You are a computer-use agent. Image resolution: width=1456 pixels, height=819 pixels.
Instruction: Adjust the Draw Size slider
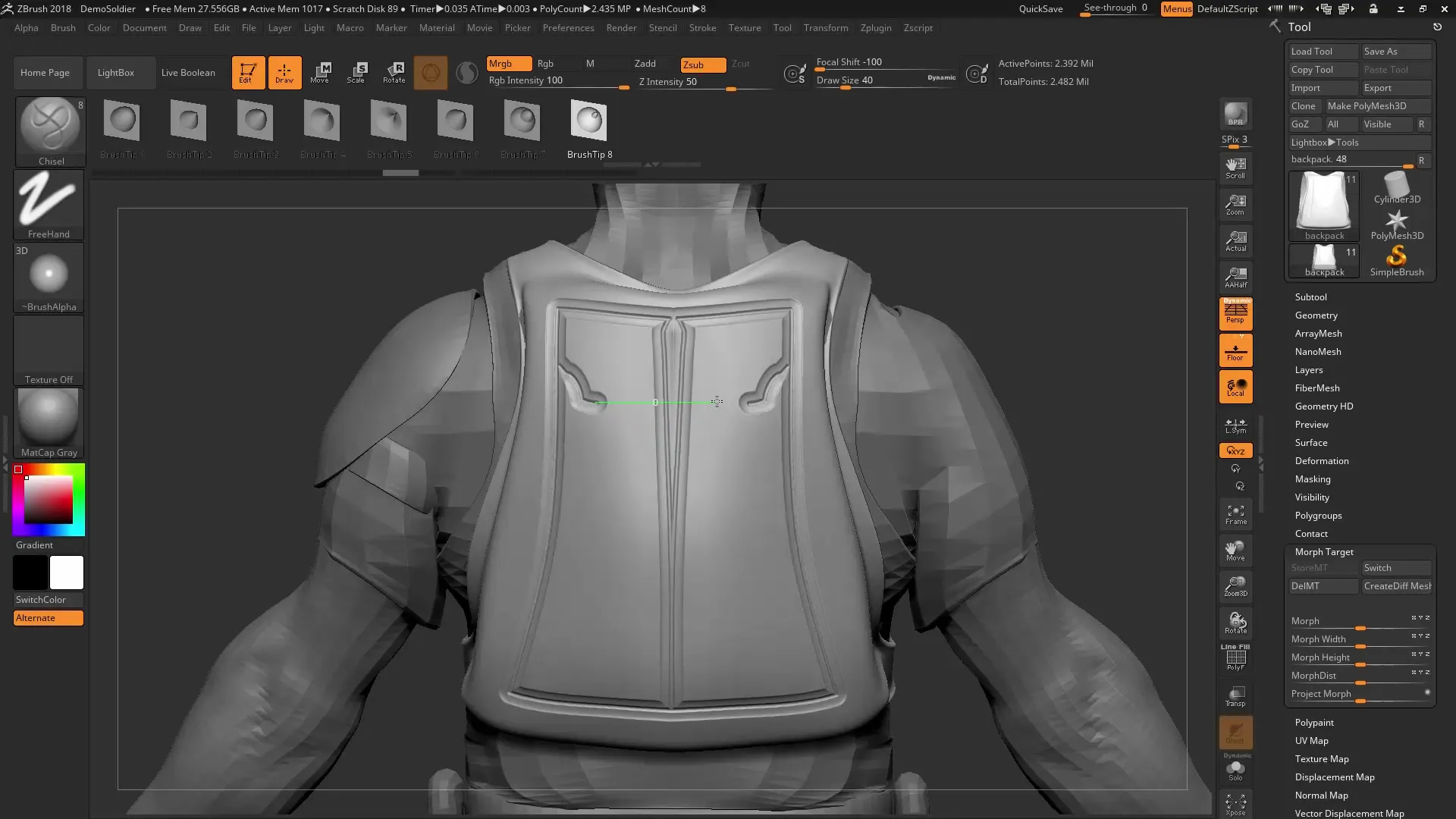tap(886, 80)
